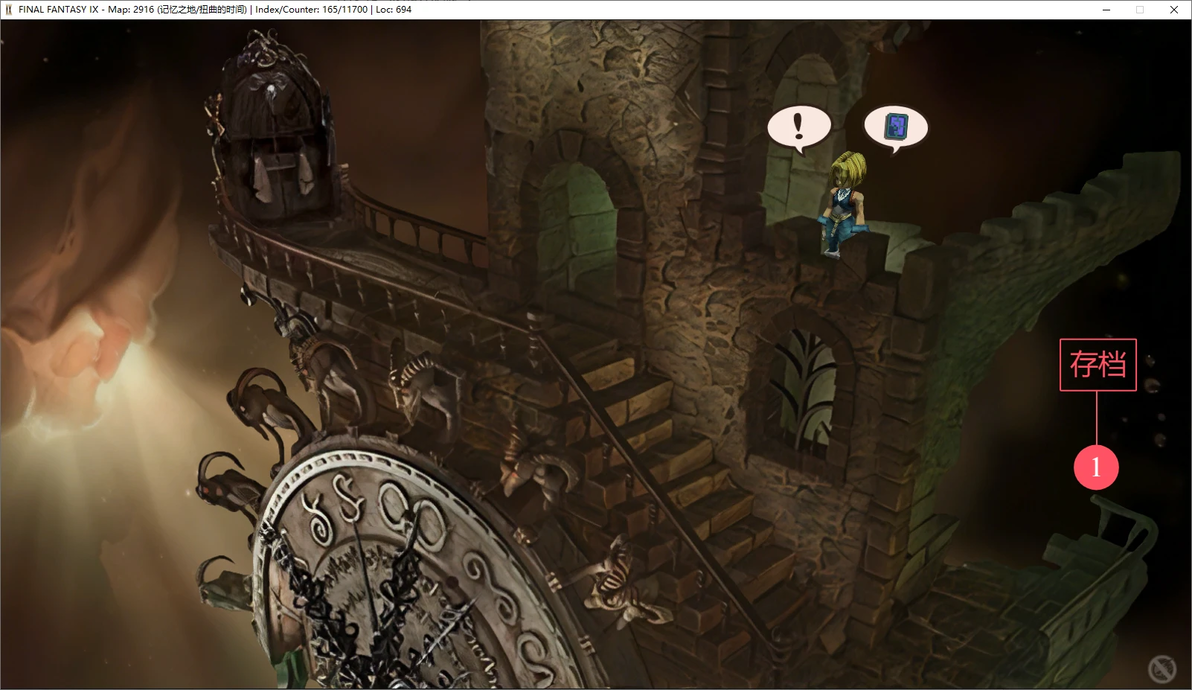Click the app icon in the title bar
Screen dimensions: 1192x690
tap(8, 9)
